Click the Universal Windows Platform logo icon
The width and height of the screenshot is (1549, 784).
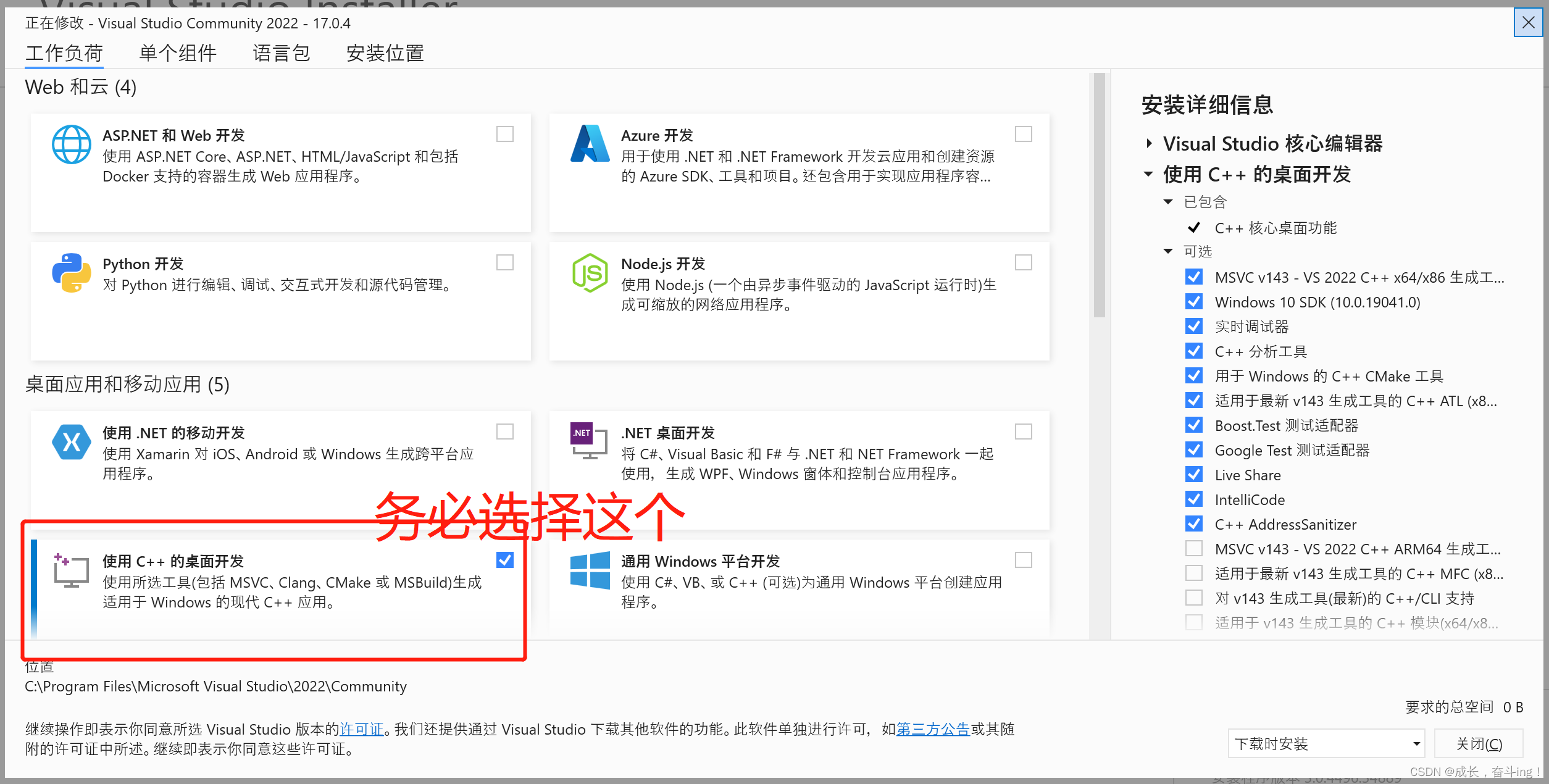point(590,570)
